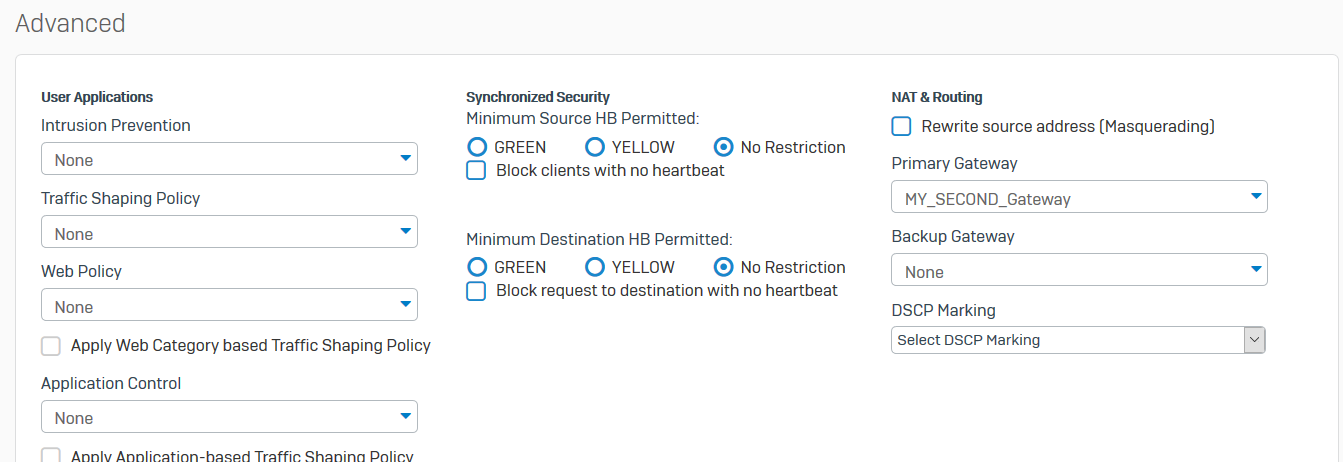Check Block request to destination with no heartbeat
The height and width of the screenshot is (462, 1343).
pyautogui.click(x=477, y=291)
